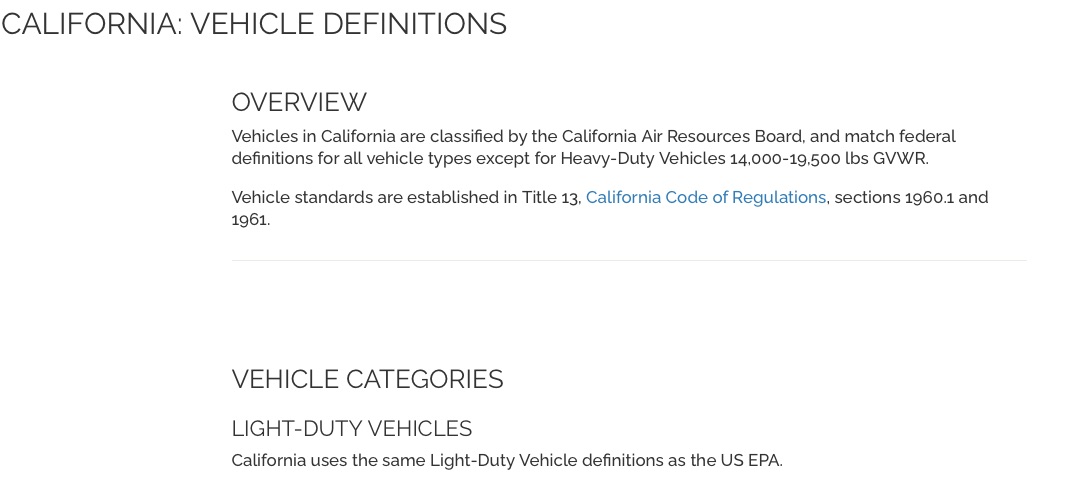Click the horizontal divider below the overview
This screenshot has height=497, width=1084.
click(629, 261)
